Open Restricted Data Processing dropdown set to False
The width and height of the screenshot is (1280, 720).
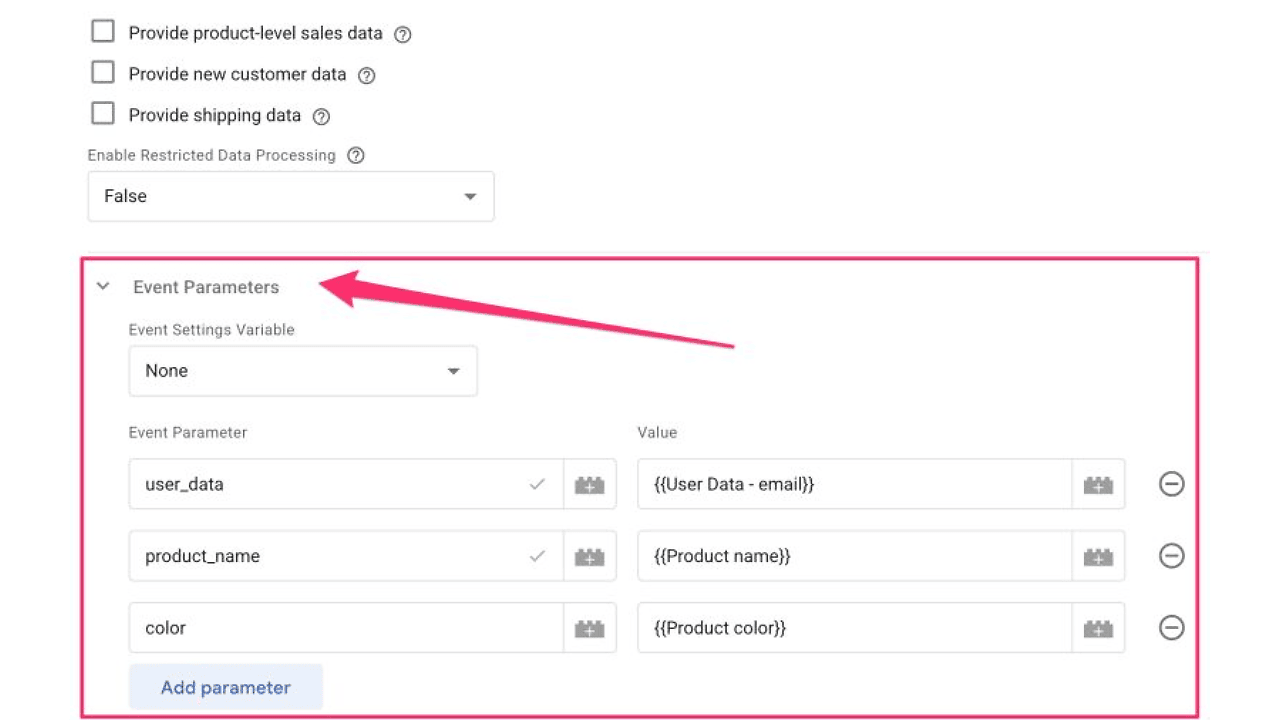290,196
